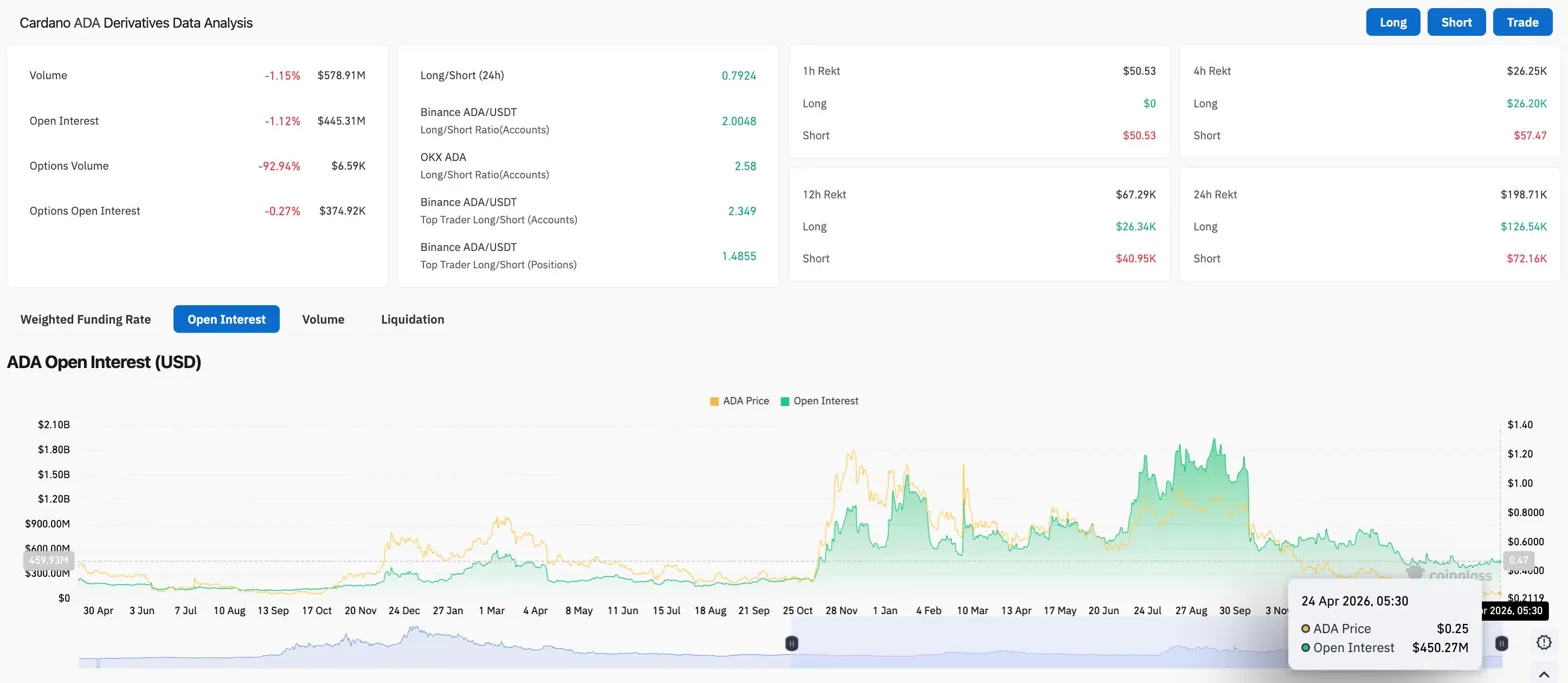Click the left range slider handle
The image size is (1568, 683).
791,644
